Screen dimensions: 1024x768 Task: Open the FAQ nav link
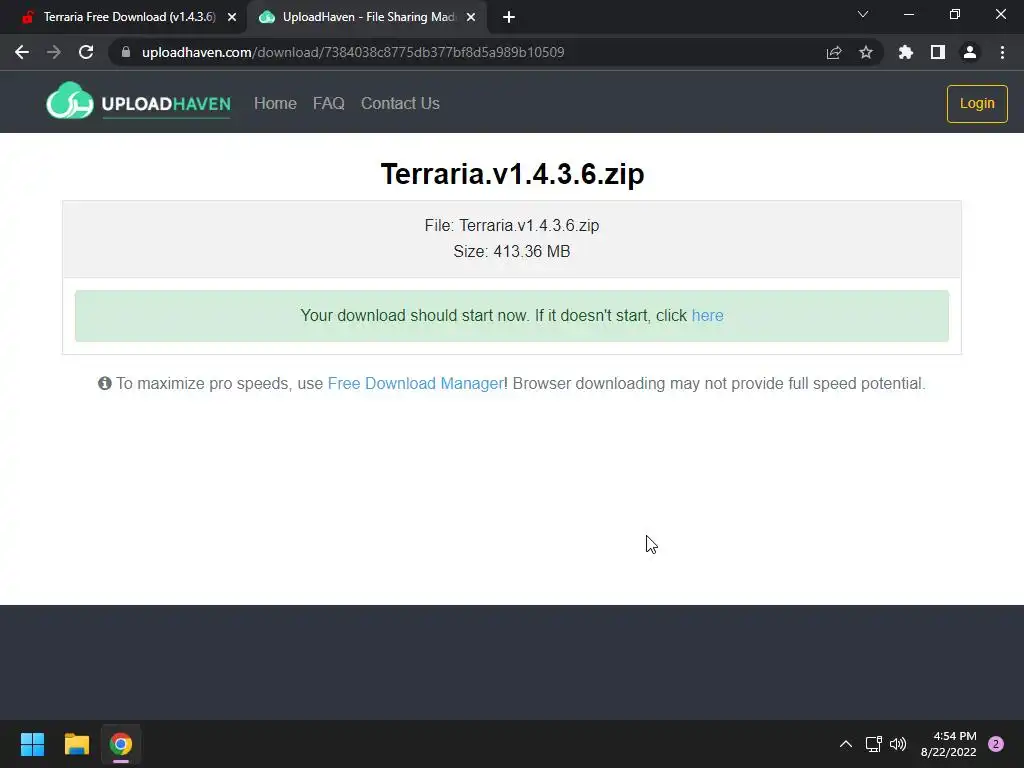click(x=328, y=103)
